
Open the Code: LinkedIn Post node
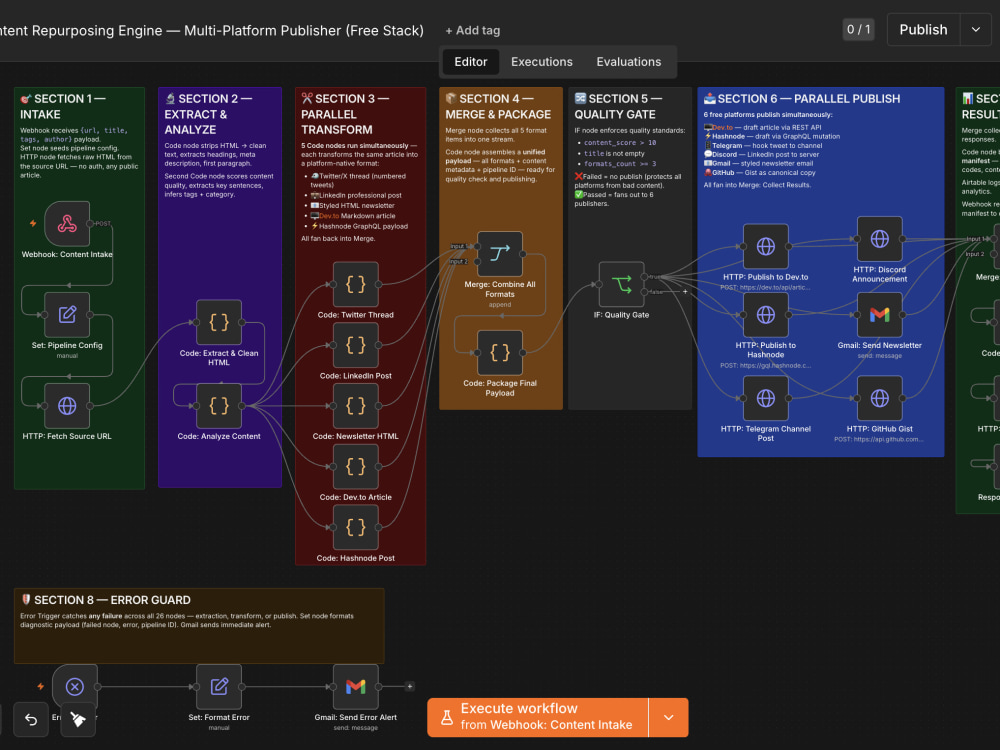(356, 345)
